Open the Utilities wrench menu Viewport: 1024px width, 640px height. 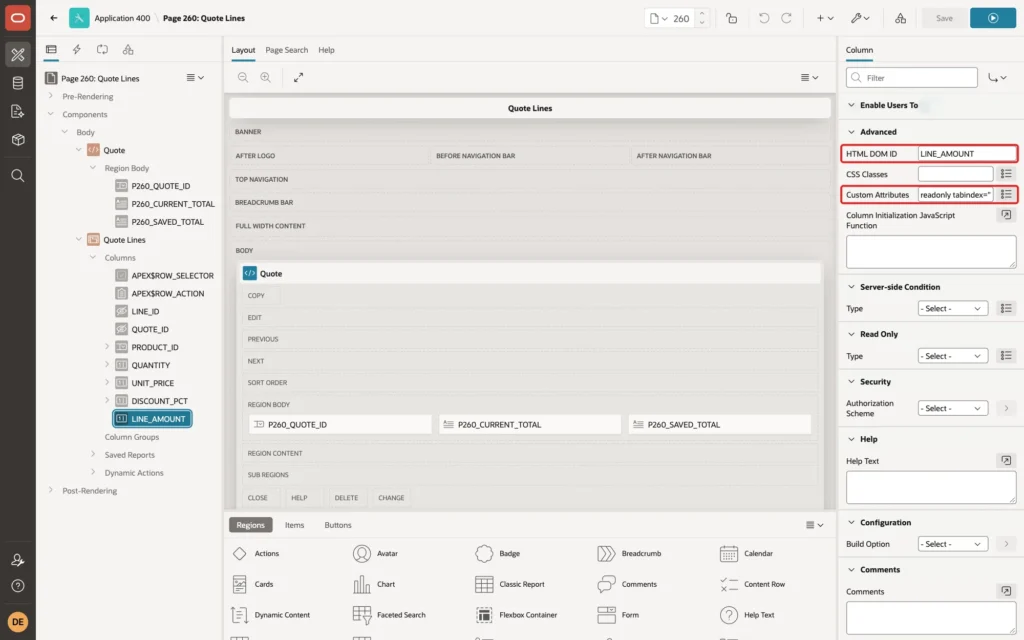coord(860,18)
